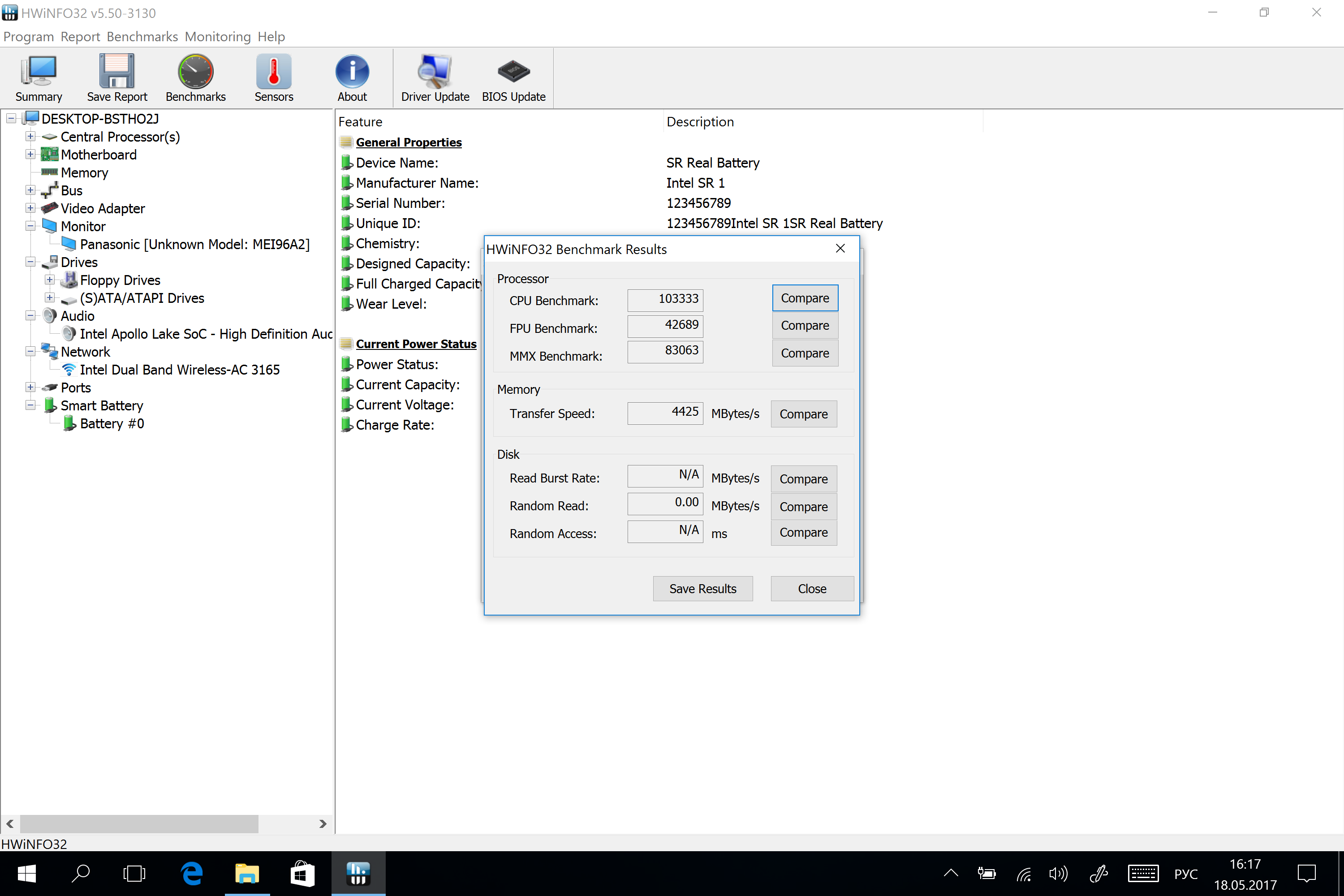Expand the Motherboard tree node
1344x896 pixels.
(x=30, y=154)
